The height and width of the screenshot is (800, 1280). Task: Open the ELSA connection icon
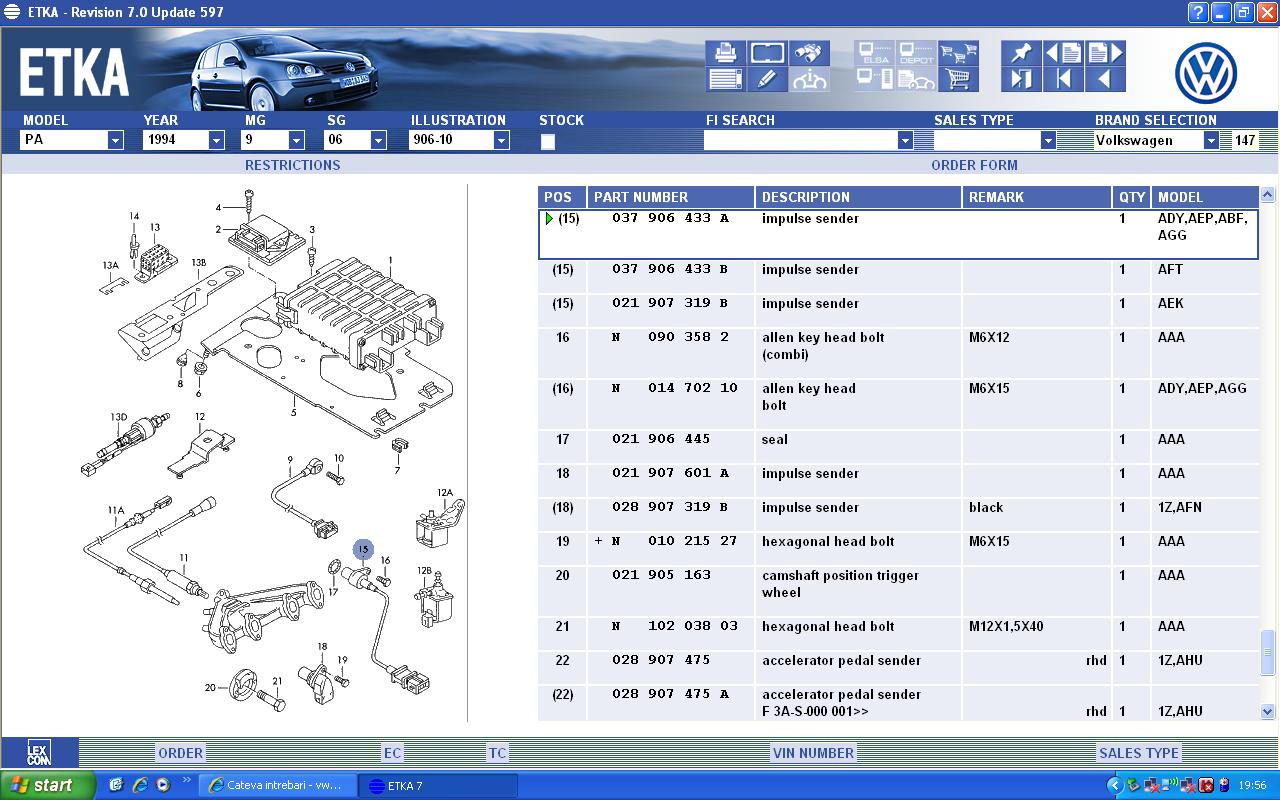[874, 53]
